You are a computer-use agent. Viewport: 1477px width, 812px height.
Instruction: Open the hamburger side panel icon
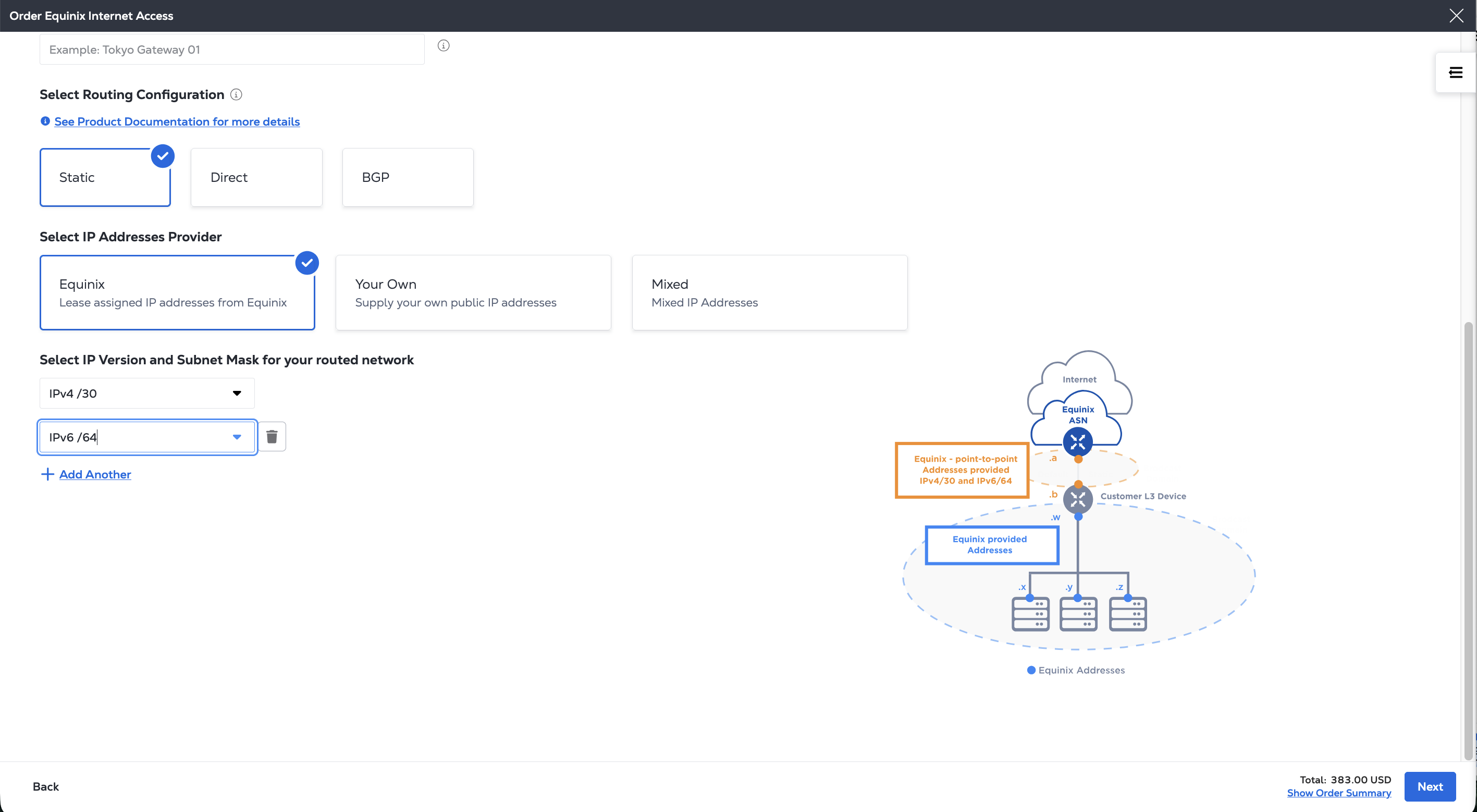pos(1455,72)
